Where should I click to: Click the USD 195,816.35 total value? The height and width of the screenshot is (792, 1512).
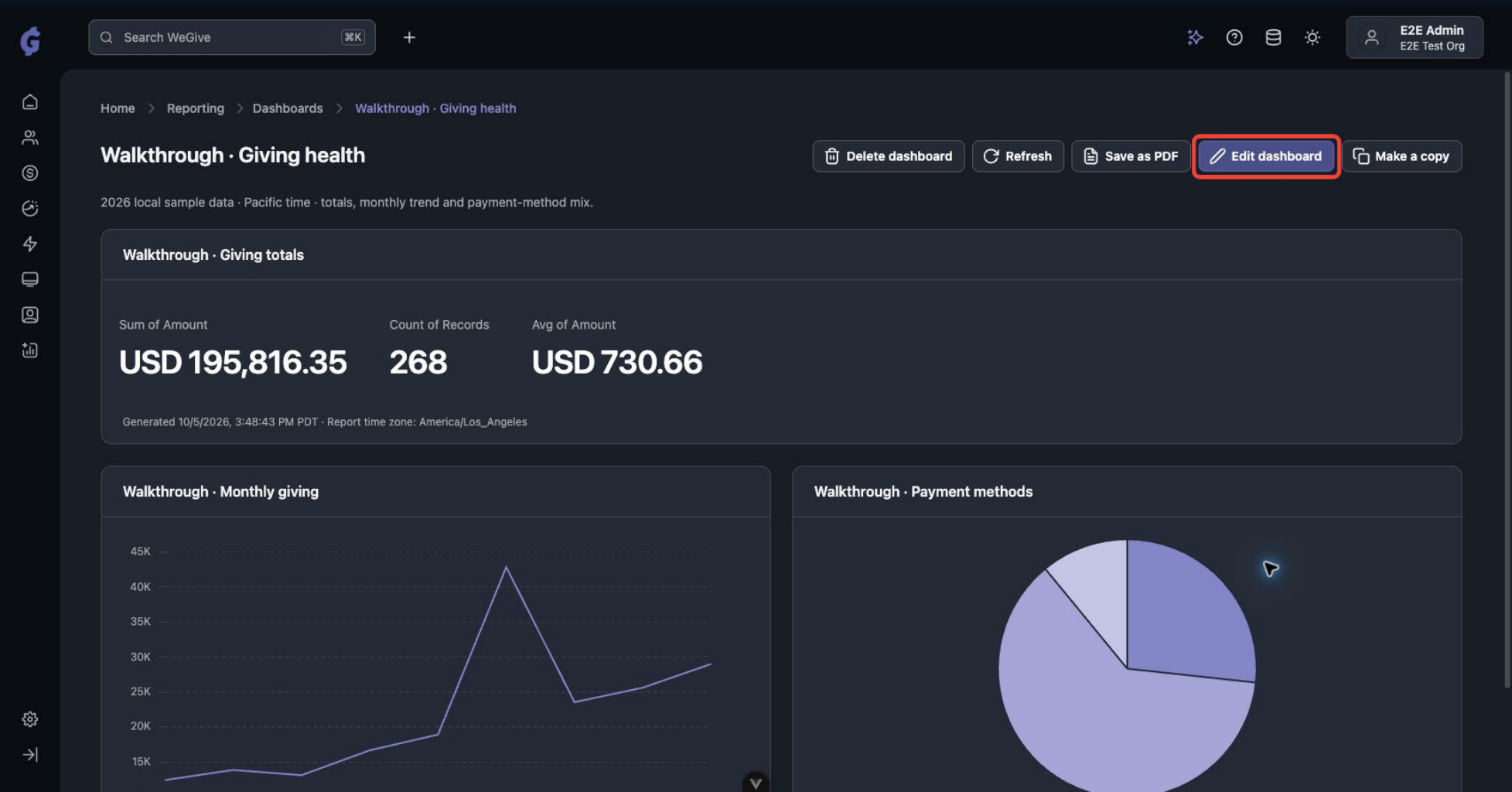tap(233, 362)
